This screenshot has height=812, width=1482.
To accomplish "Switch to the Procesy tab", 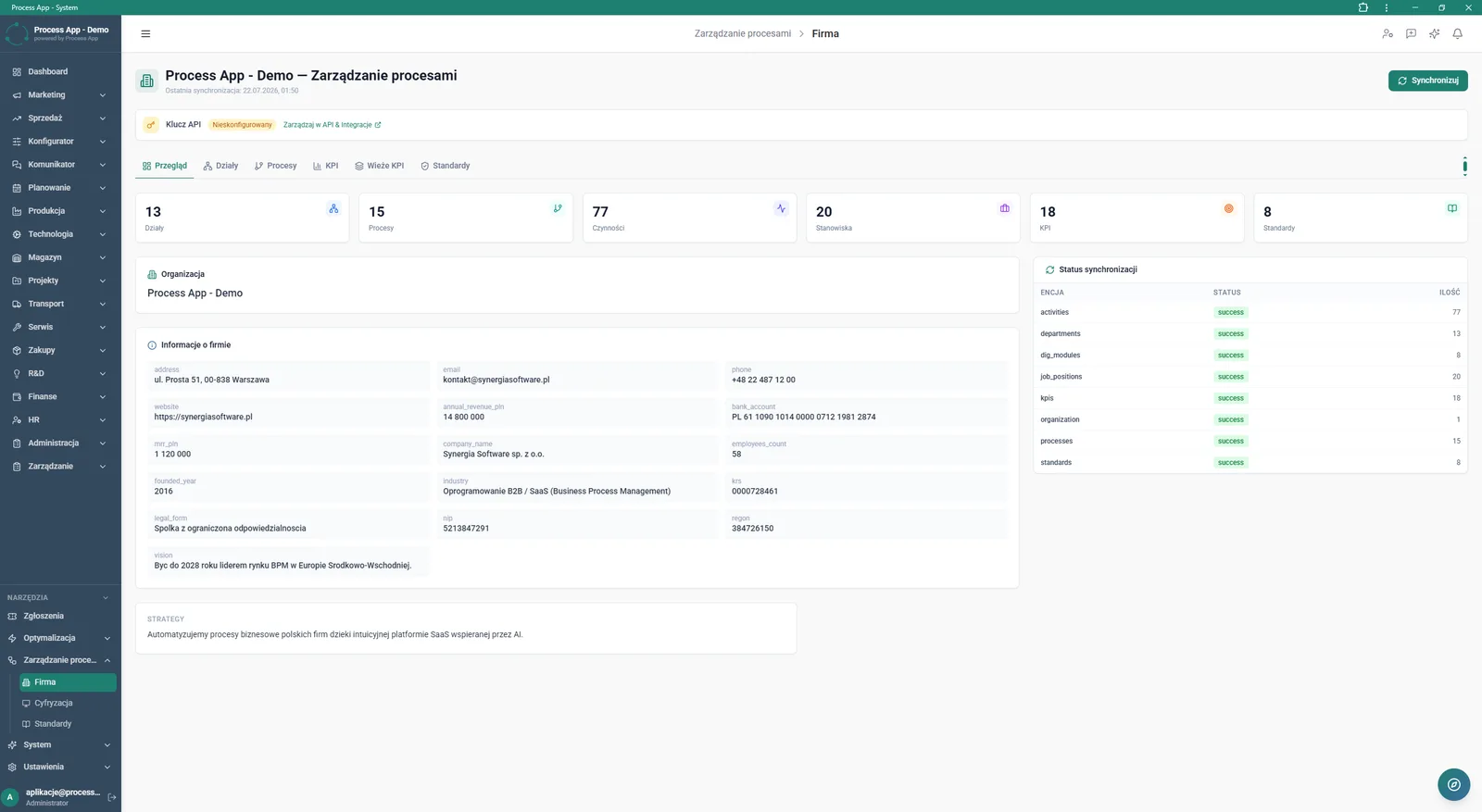I will (x=276, y=166).
